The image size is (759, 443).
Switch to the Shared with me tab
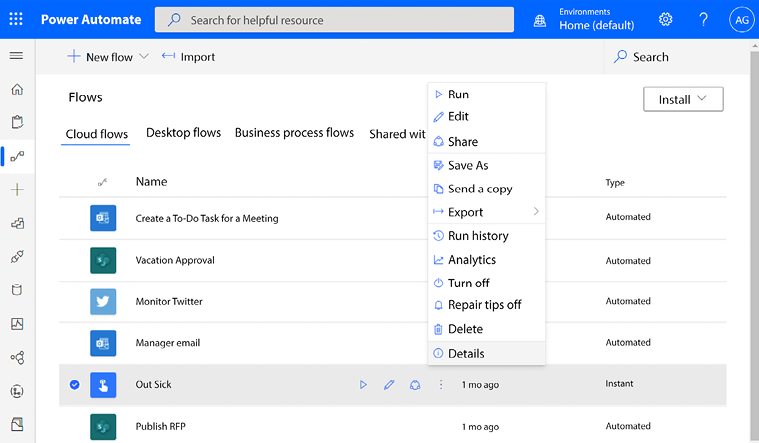[x=397, y=134]
